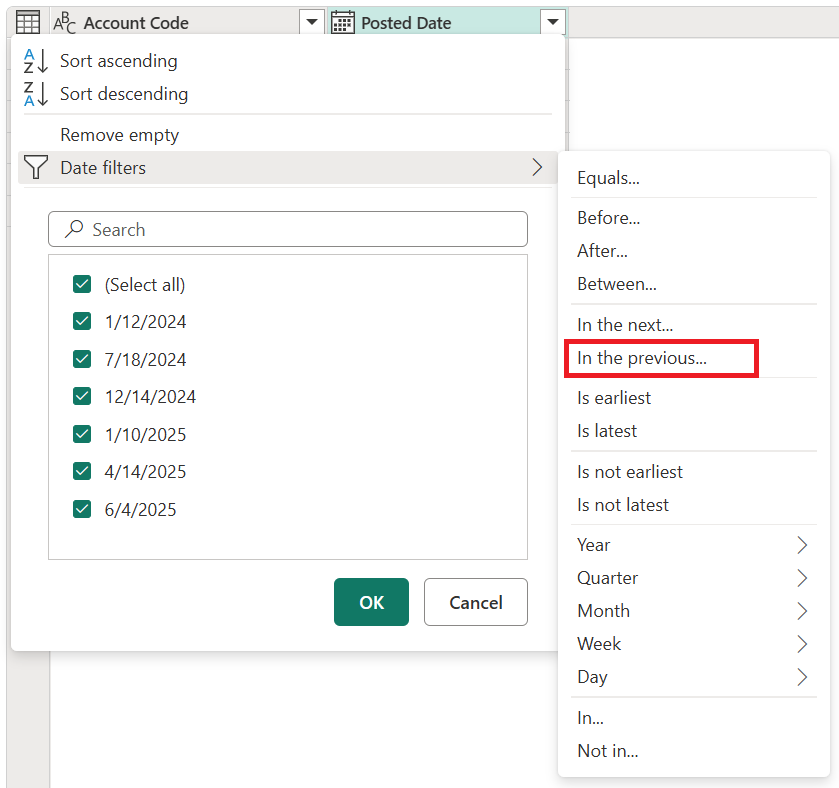The height and width of the screenshot is (788, 839).
Task: Uncheck the (Select all) checkbox
Action: (82, 284)
